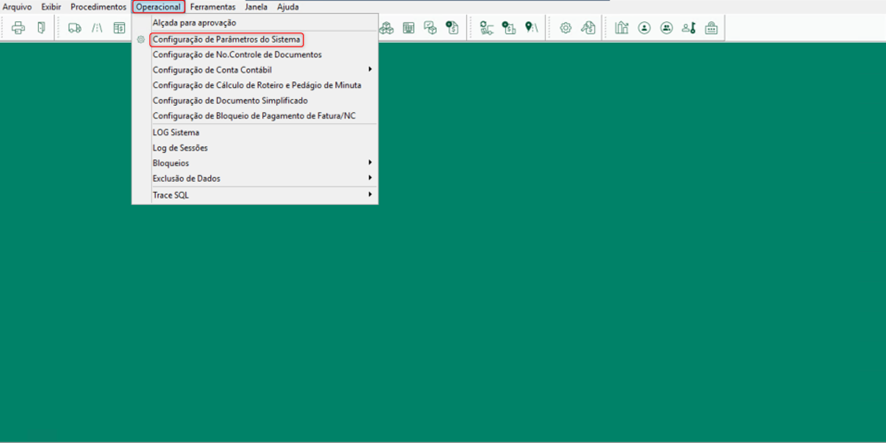The height and width of the screenshot is (443, 886).
Task: Choose Configuração de Parâmetros do Sistema
Action: (255, 40)
